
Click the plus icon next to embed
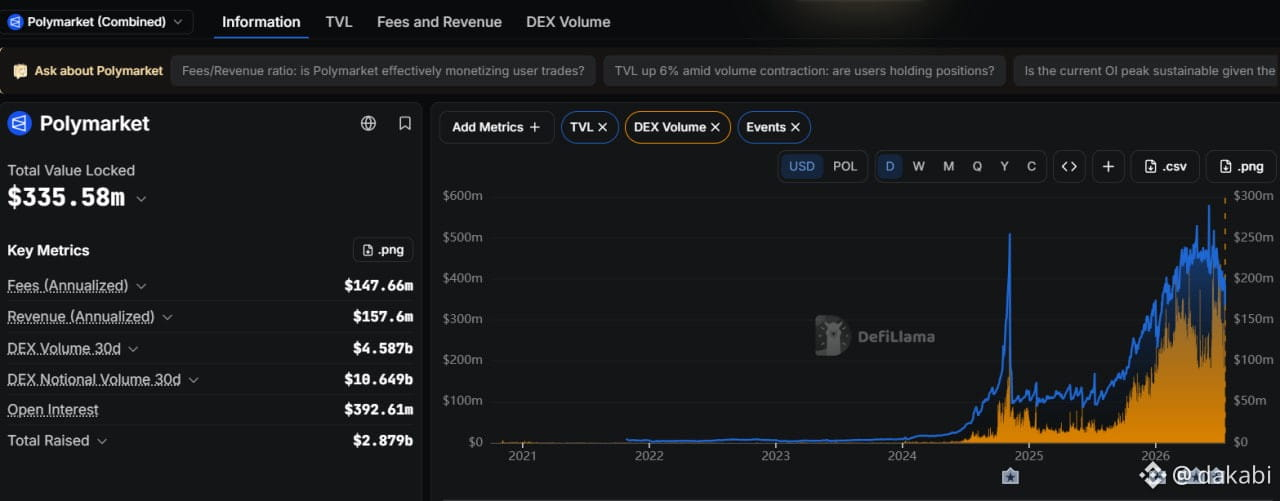coord(1108,166)
